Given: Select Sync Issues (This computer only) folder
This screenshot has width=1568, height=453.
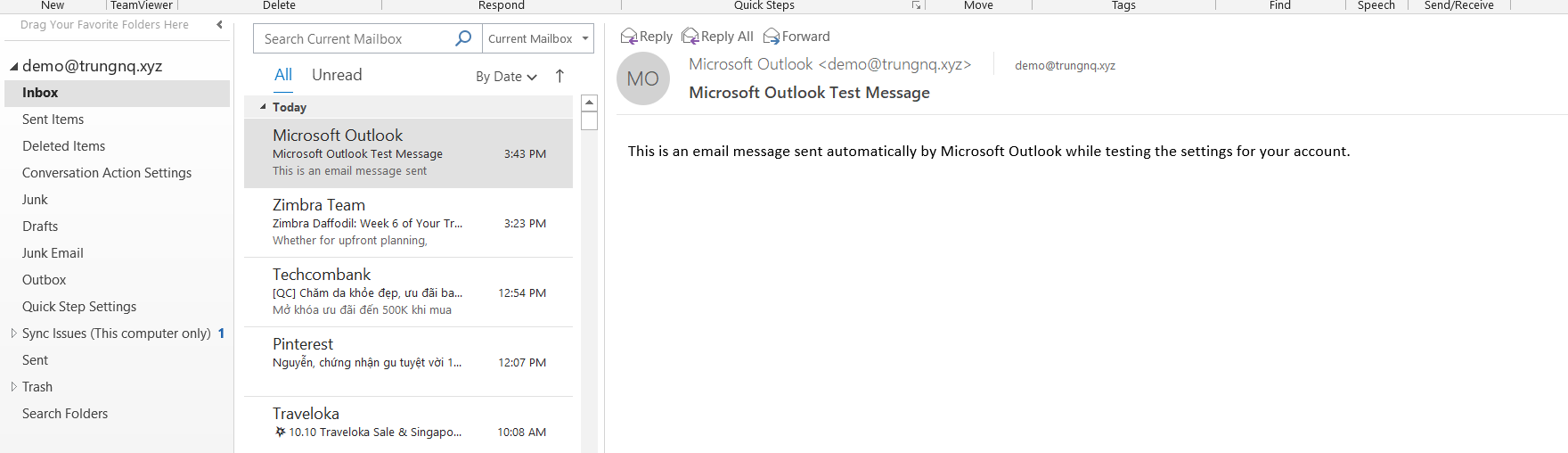Looking at the screenshot, I should pos(117,334).
